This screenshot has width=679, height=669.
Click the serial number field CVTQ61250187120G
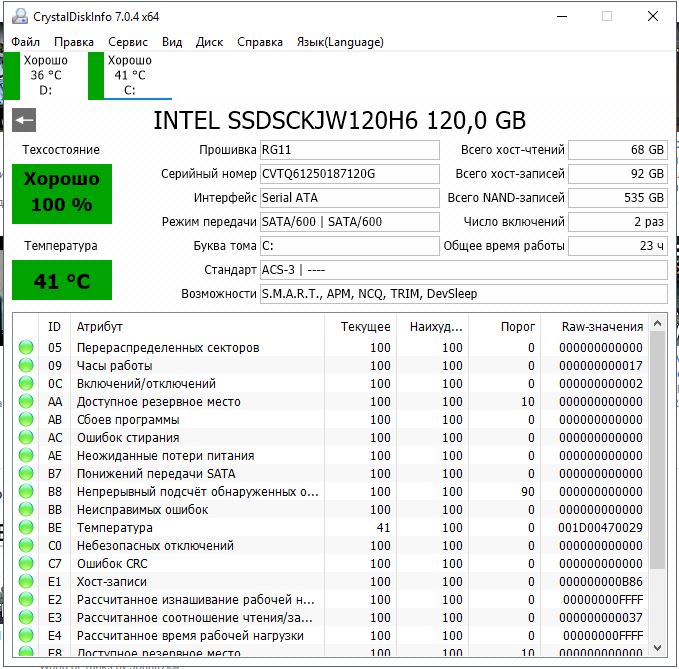click(349, 174)
